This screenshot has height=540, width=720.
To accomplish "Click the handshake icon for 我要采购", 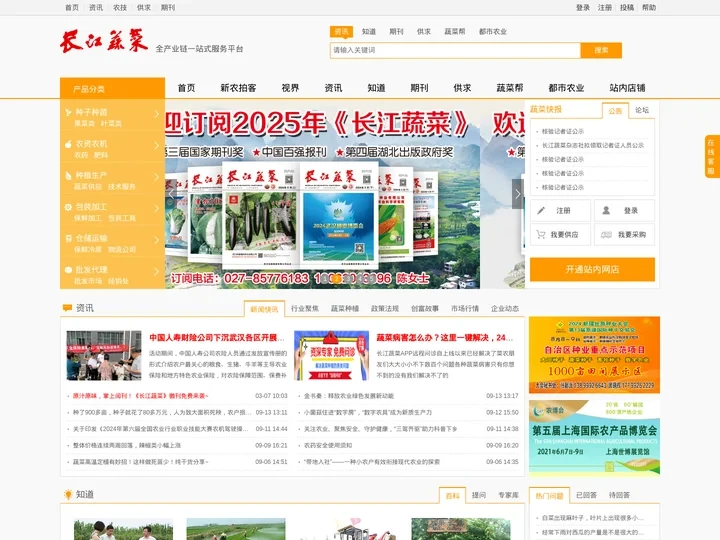I will coord(606,235).
